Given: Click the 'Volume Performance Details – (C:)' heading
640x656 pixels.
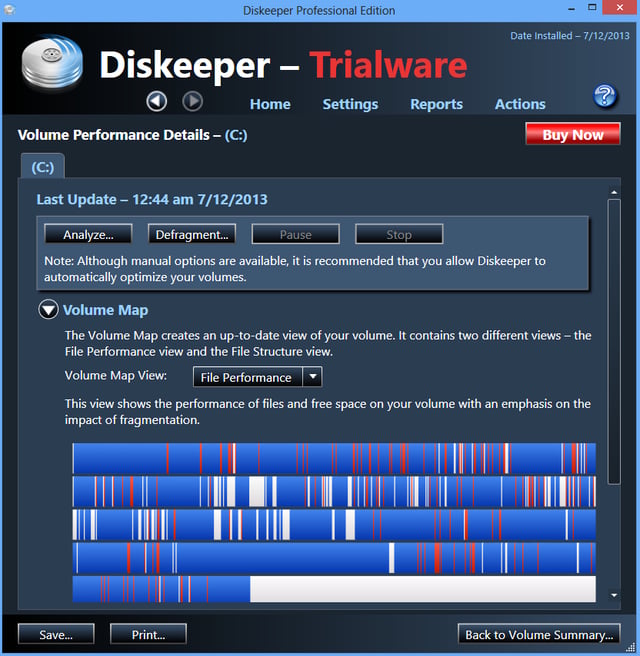Looking at the screenshot, I should tap(132, 135).
